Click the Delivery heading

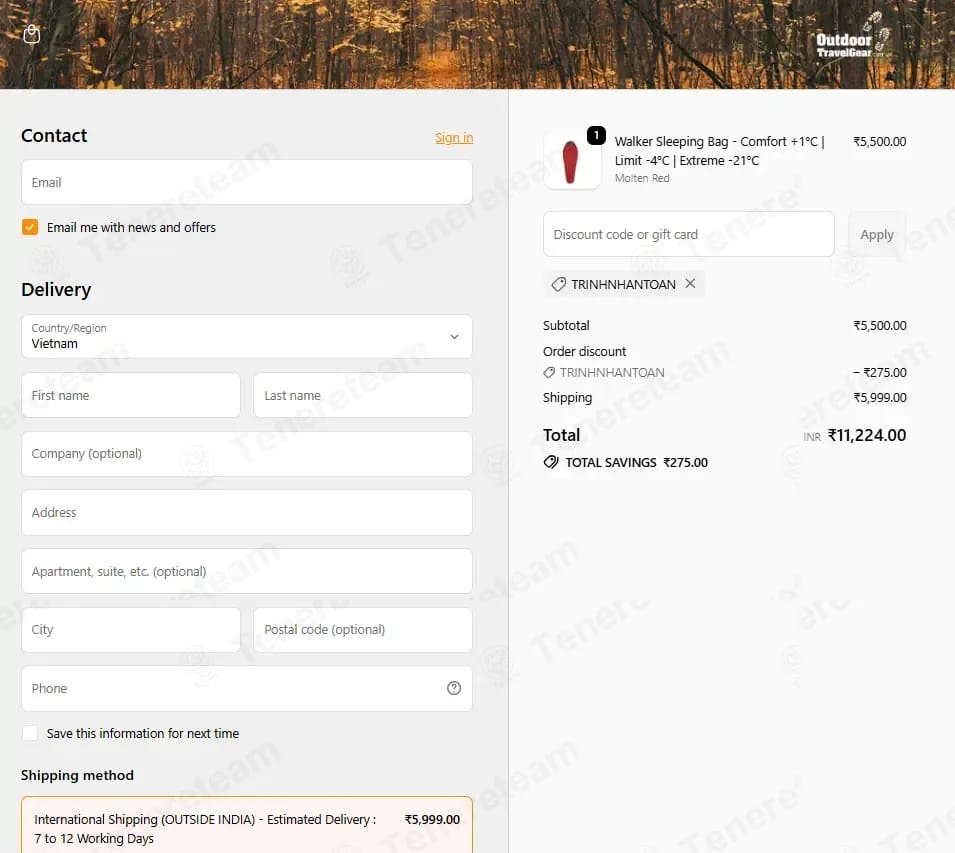pos(56,290)
